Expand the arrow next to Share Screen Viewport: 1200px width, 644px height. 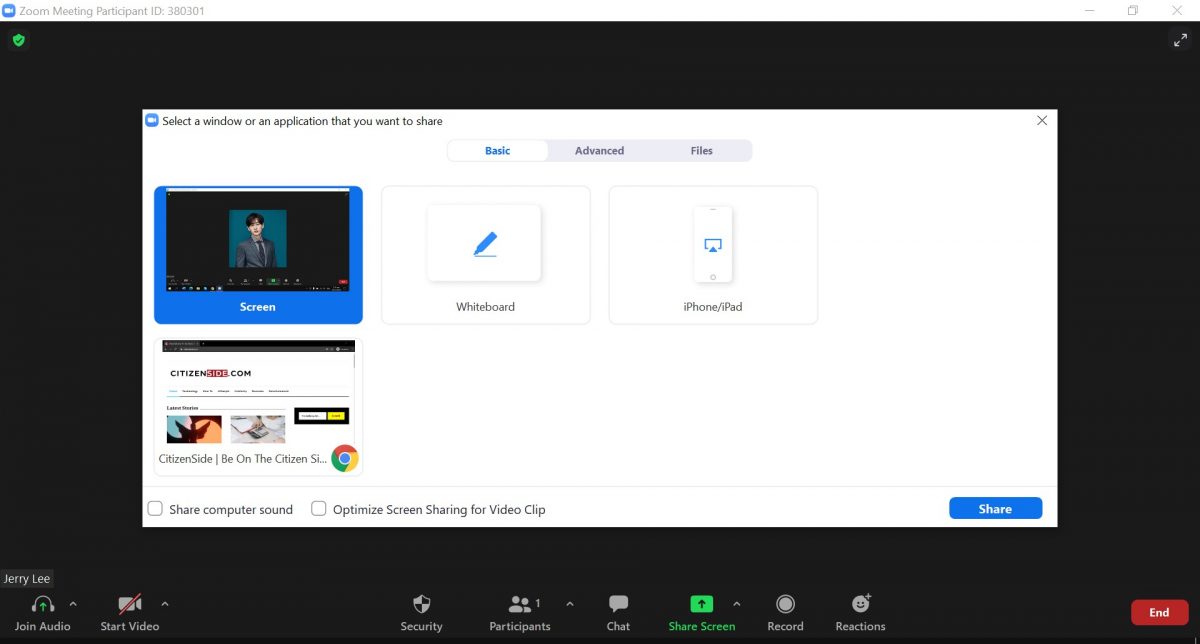pos(737,604)
